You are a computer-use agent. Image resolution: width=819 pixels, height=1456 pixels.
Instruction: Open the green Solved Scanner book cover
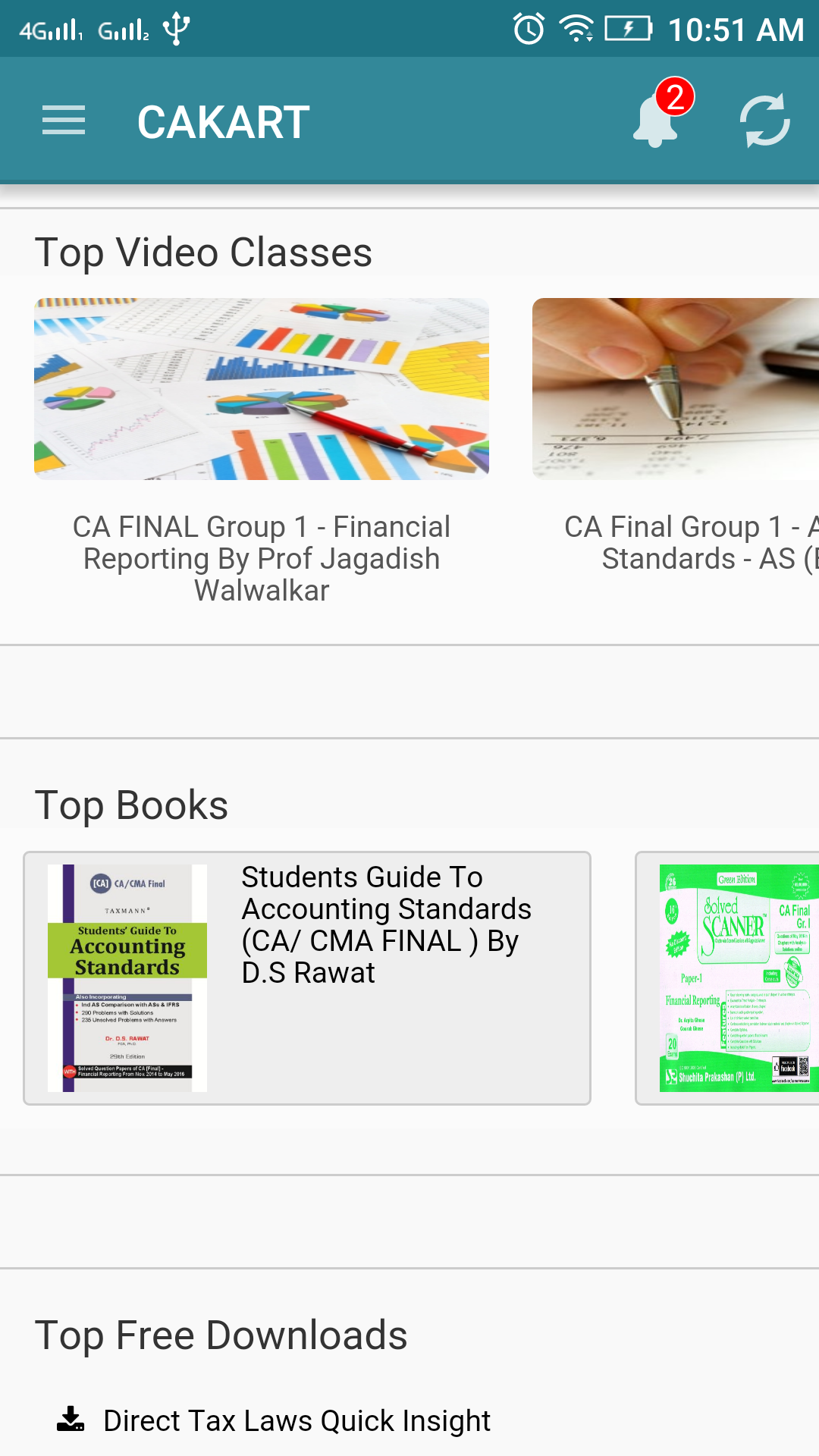(737, 978)
